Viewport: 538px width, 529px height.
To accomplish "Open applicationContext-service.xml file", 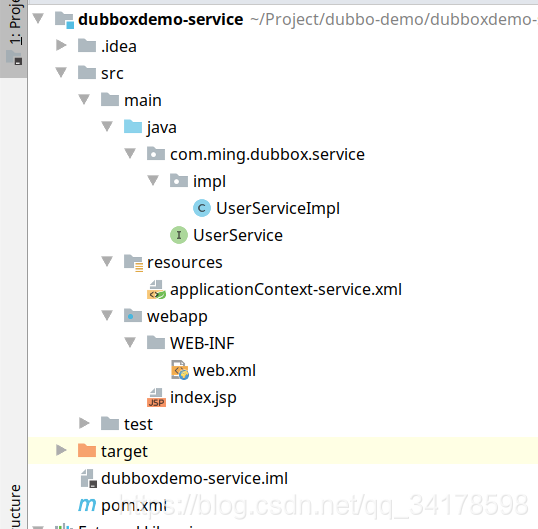I will pos(286,290).
